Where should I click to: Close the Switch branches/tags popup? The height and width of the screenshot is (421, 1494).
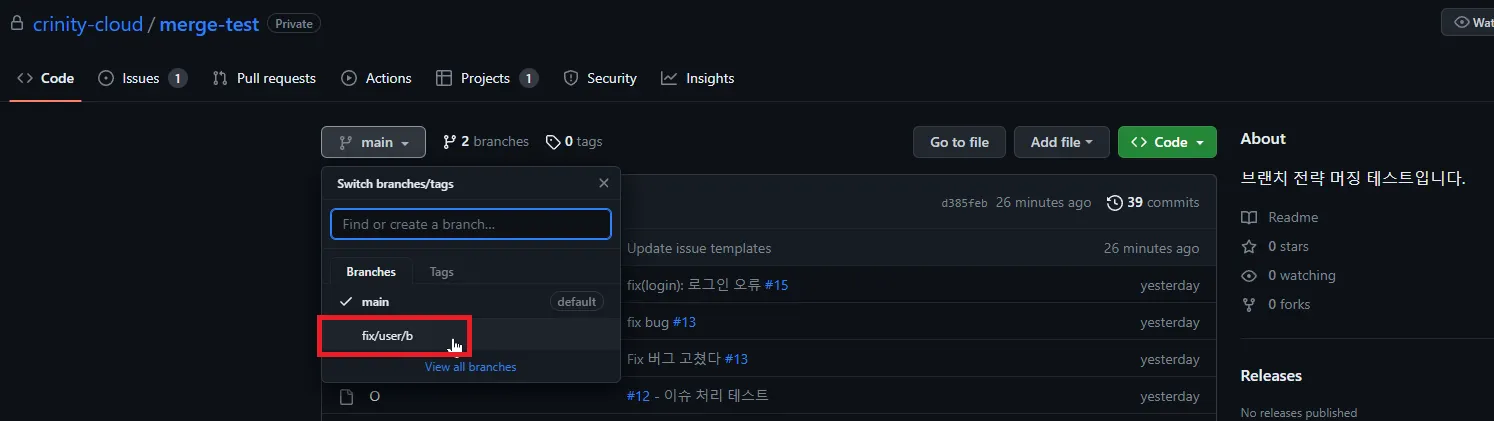click(x=603, y=184)
